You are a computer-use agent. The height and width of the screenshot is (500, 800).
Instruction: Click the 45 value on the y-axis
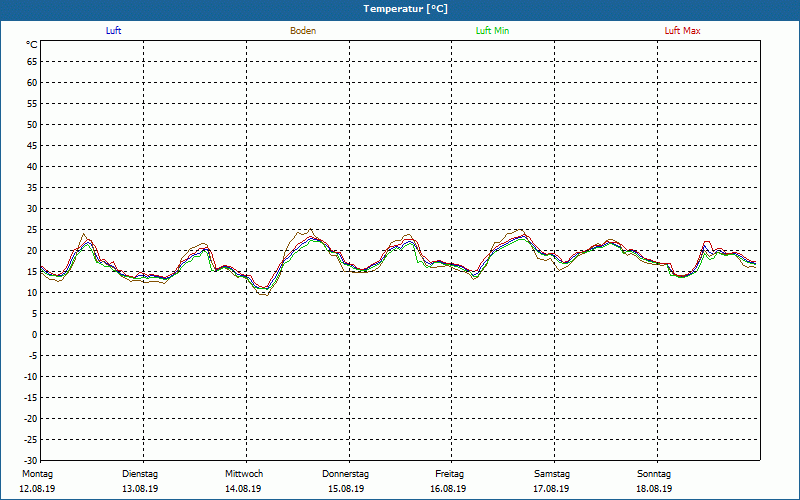coord(32,146)
